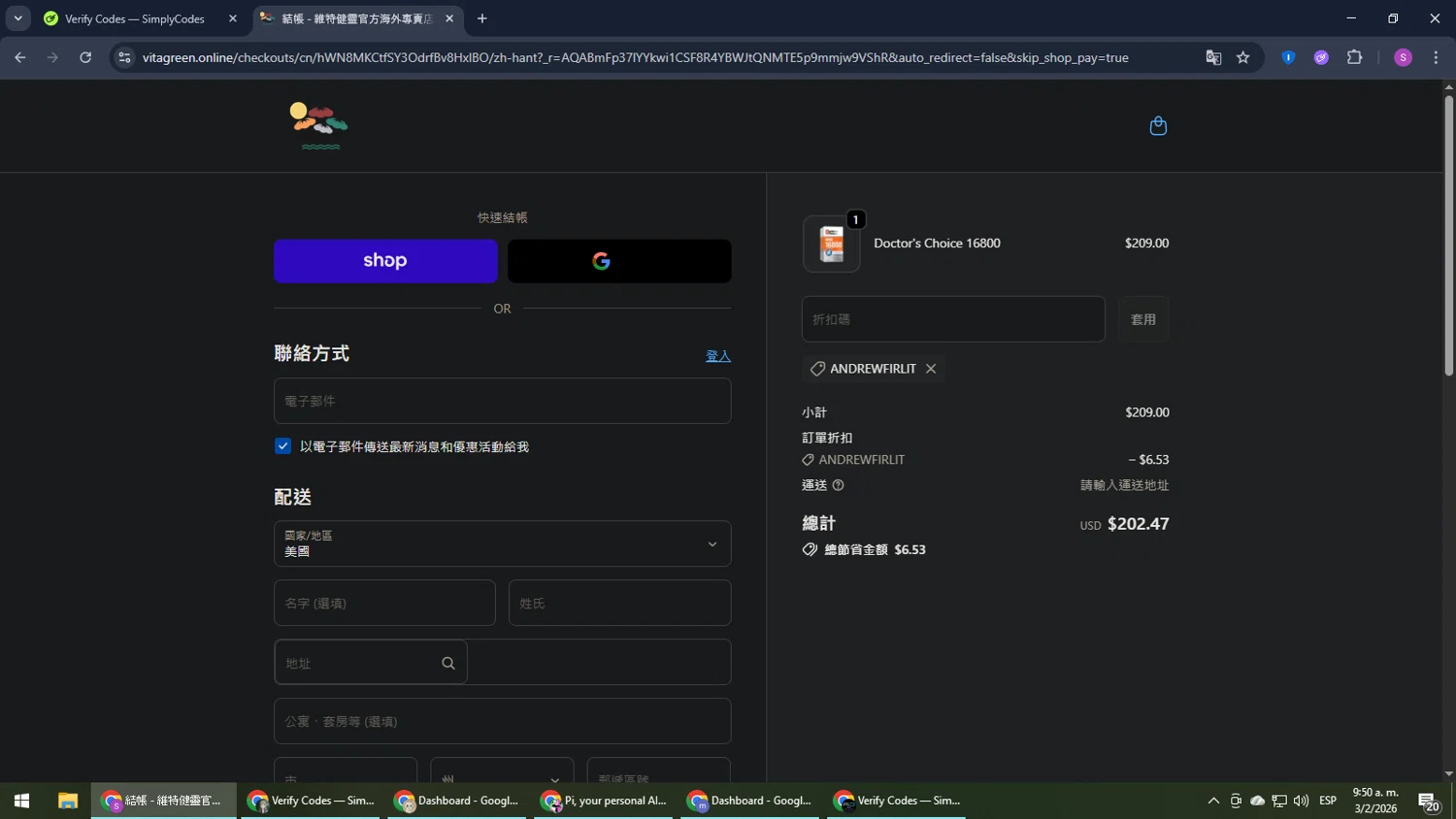1456x819 pixels.
Task: Click the ESP language indicator
Action: [1328, 801]
